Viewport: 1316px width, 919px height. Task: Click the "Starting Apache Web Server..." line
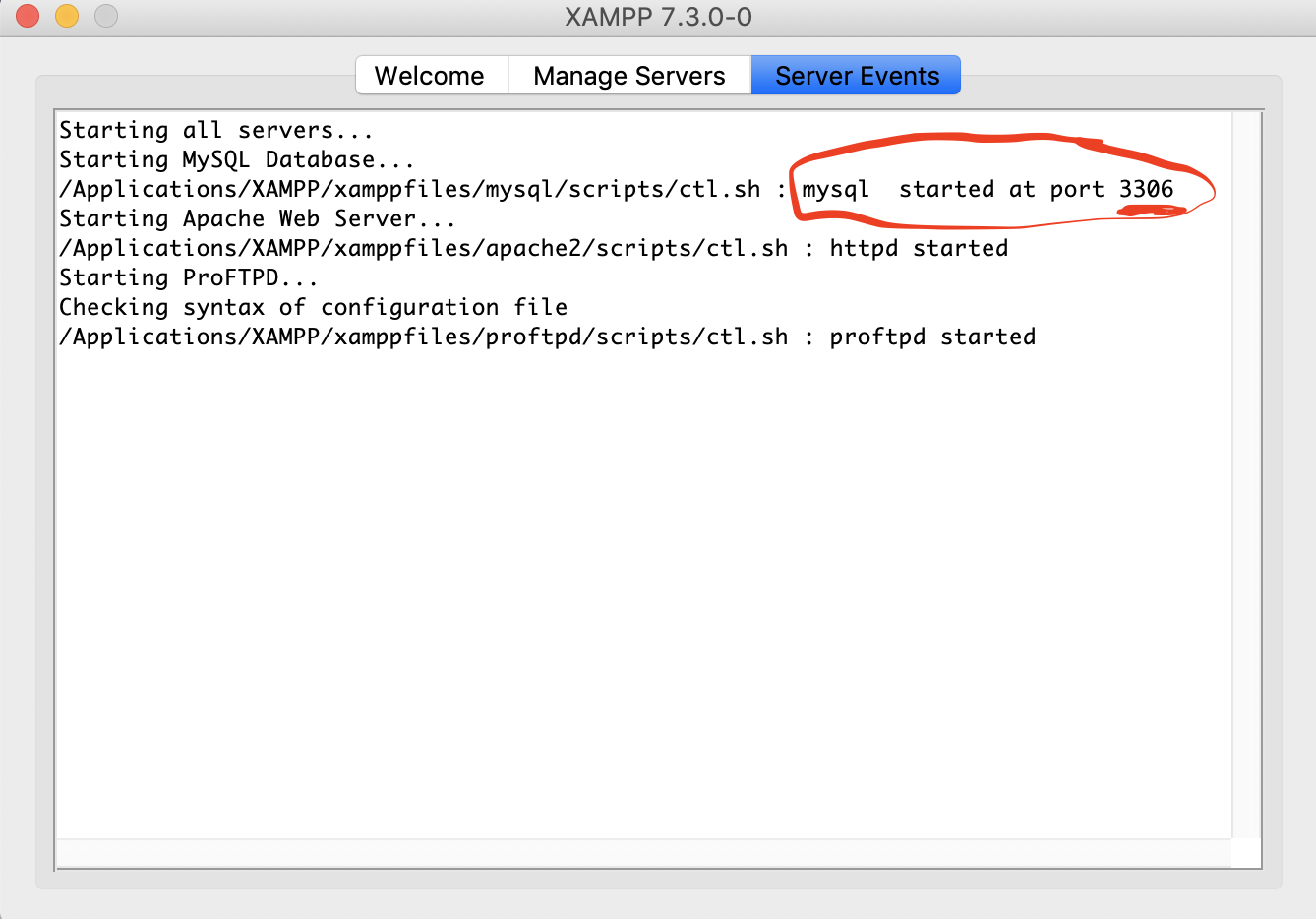(257, 218)
